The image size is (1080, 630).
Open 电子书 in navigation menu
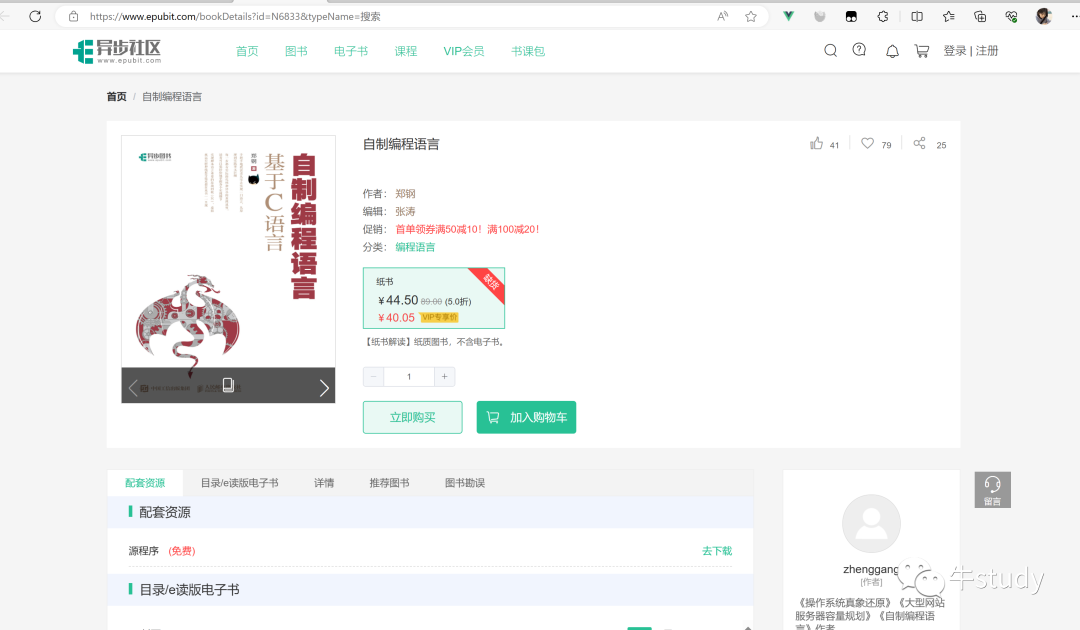point(351,51)
